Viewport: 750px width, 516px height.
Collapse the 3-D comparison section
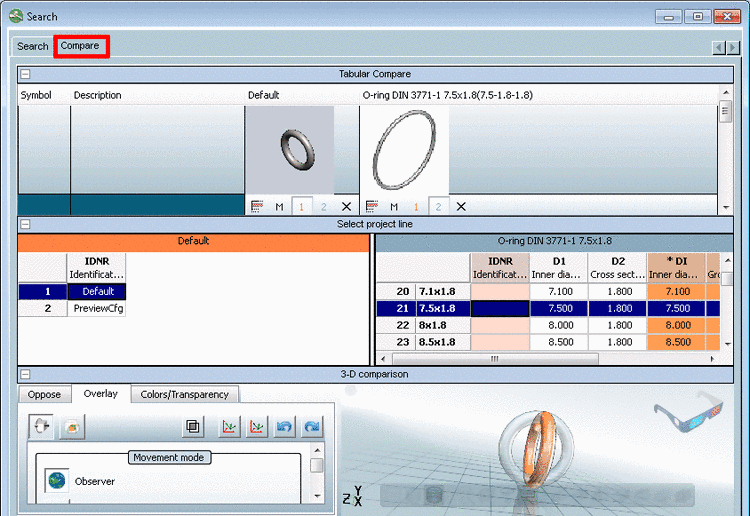pos(25,374)
